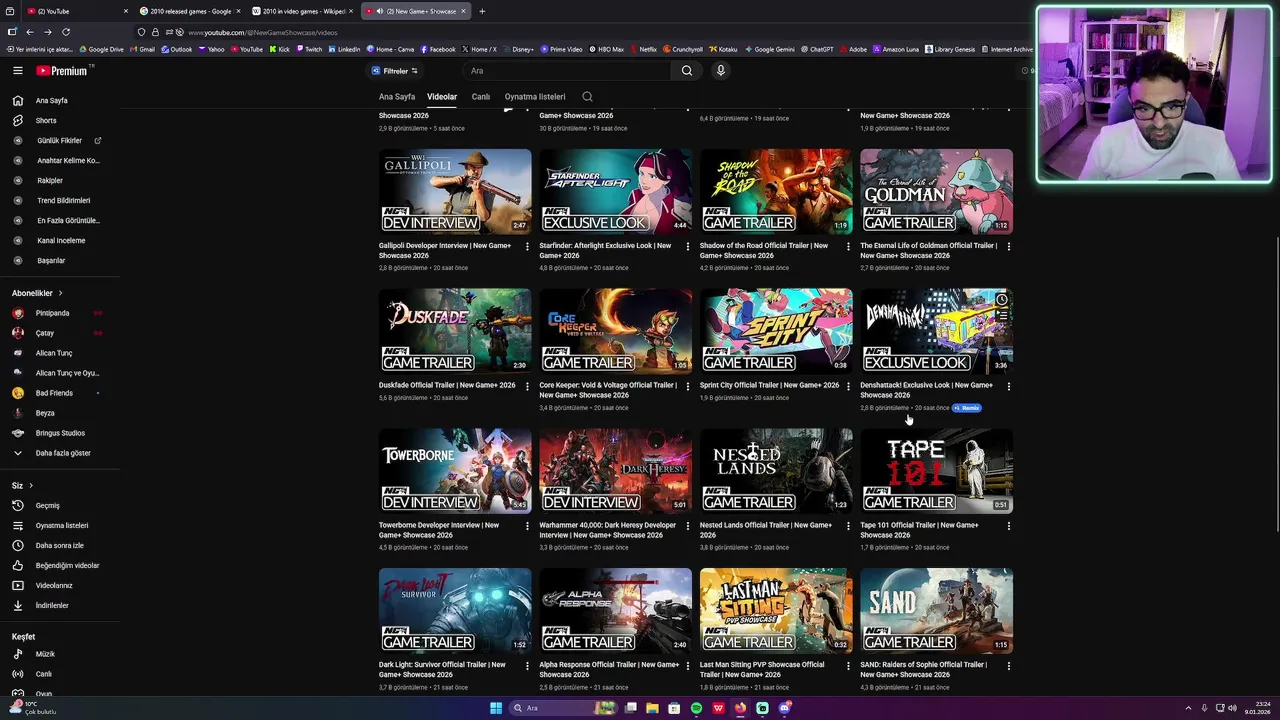This screenshot has width=1280, height=720.
Task: Play Shadow of the Road trailer thumbnail
Action: click(x=776, y=192)
